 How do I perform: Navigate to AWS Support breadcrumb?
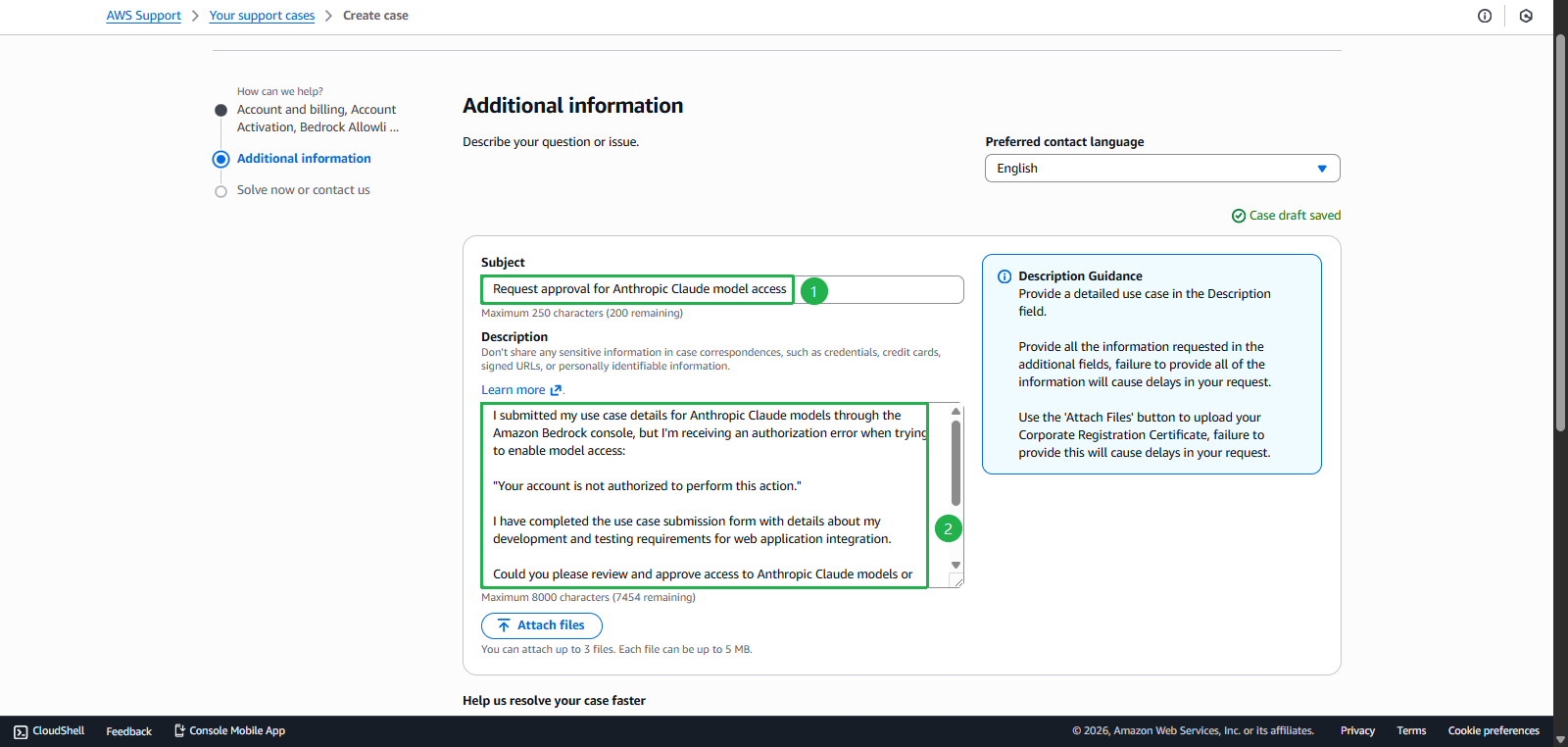[x=143, y=16]
